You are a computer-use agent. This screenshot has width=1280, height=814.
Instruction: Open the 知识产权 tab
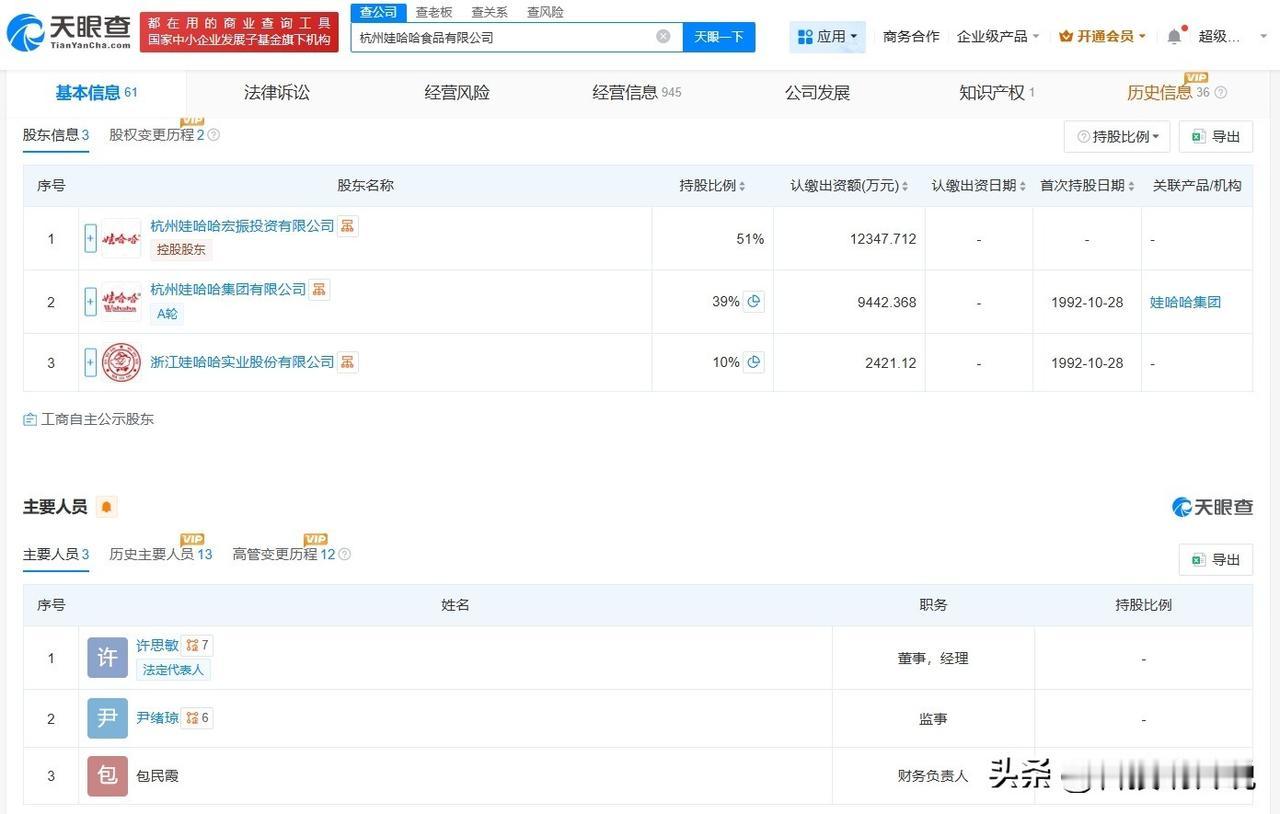(997, 93)
